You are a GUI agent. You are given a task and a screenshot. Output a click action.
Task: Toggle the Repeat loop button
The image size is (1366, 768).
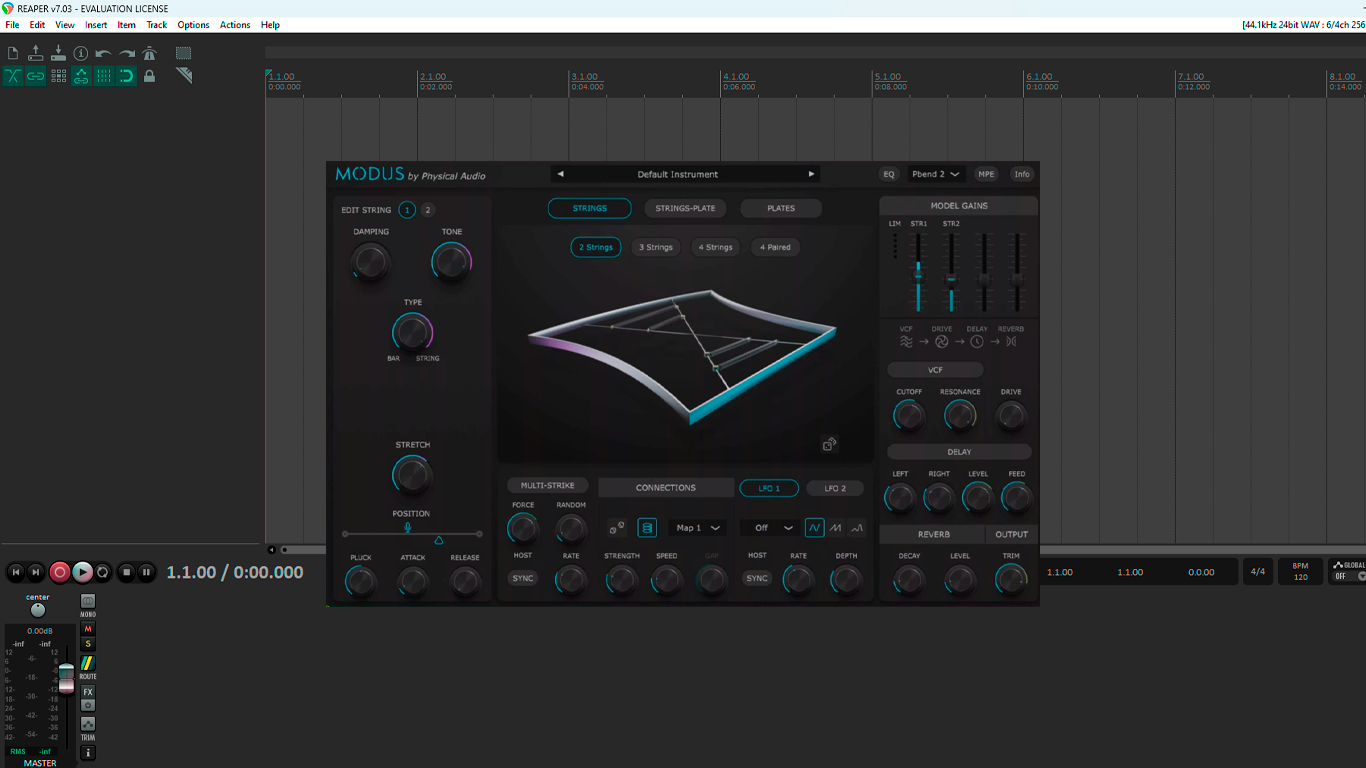[103, 572]
